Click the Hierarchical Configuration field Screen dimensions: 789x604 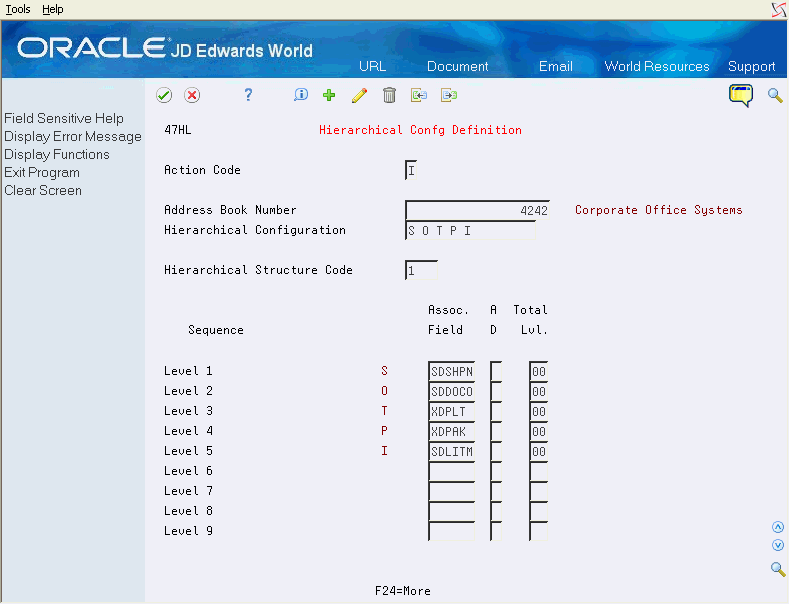coord(470,231)
